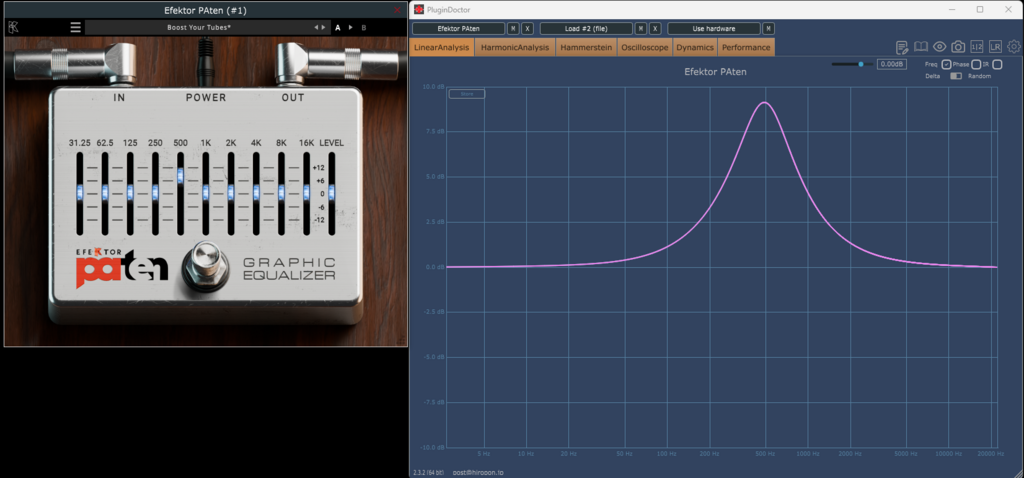Click the 62.5 Hz band slider handle
This screenshot has height=478, width=1024.
[x=105, y=192]
